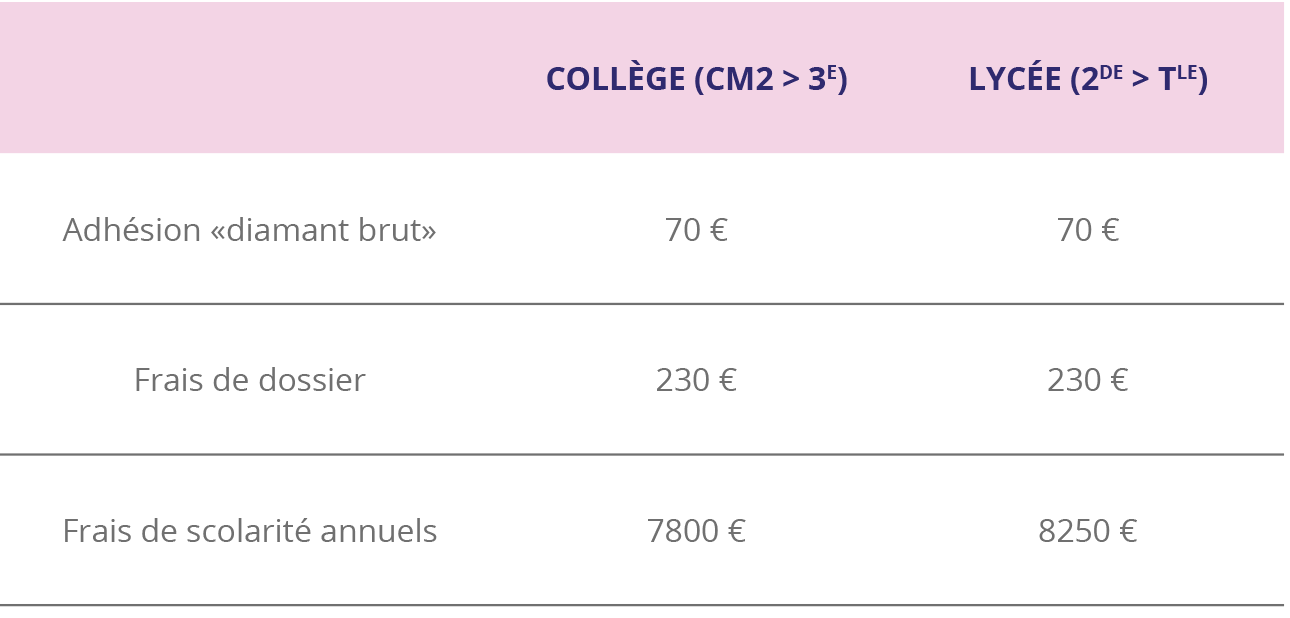The height and width of the screenshot is (618, 1290).
Task: Click the superscript DE in the Lycée header
Action: (1111, 72)
